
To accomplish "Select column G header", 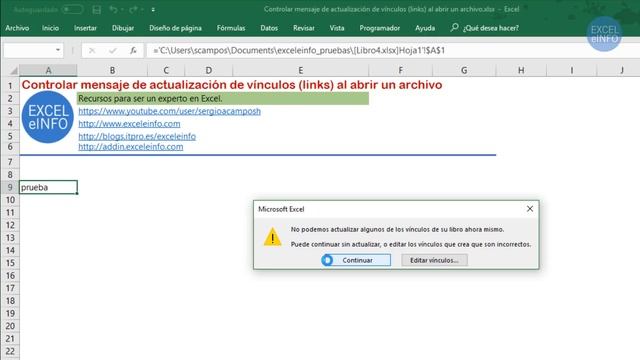I will coord(464,70).
